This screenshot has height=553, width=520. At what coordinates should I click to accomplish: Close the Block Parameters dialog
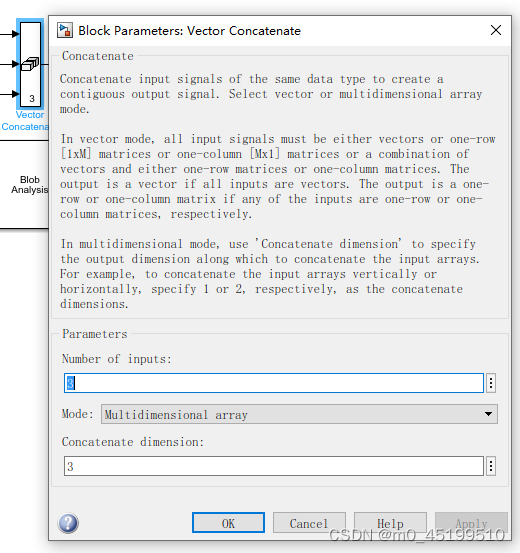pos(496,30)
